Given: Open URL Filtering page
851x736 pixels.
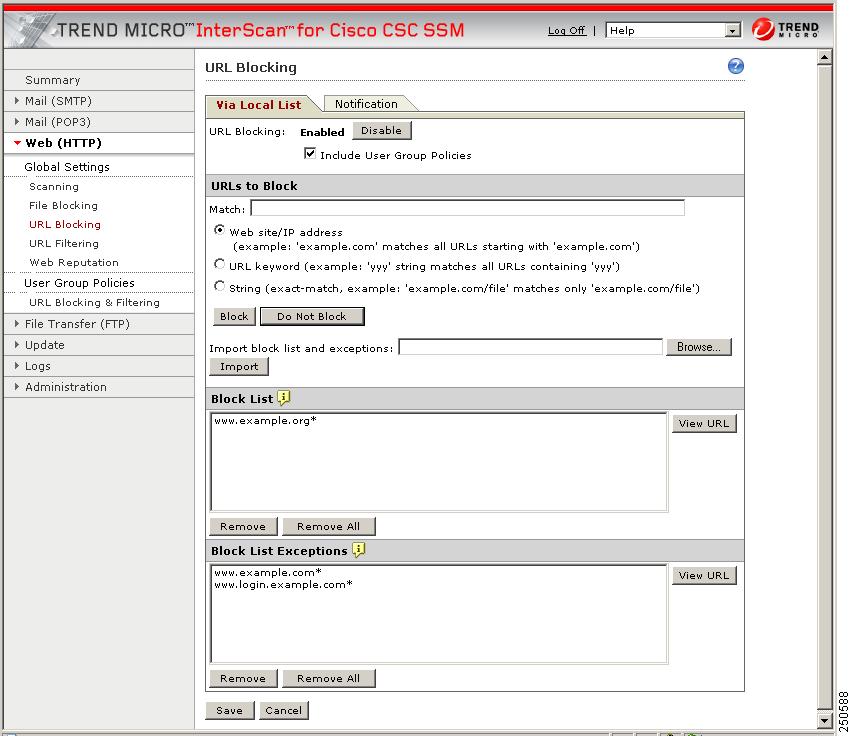Looking at the screenshot, I should click(64, 244).
